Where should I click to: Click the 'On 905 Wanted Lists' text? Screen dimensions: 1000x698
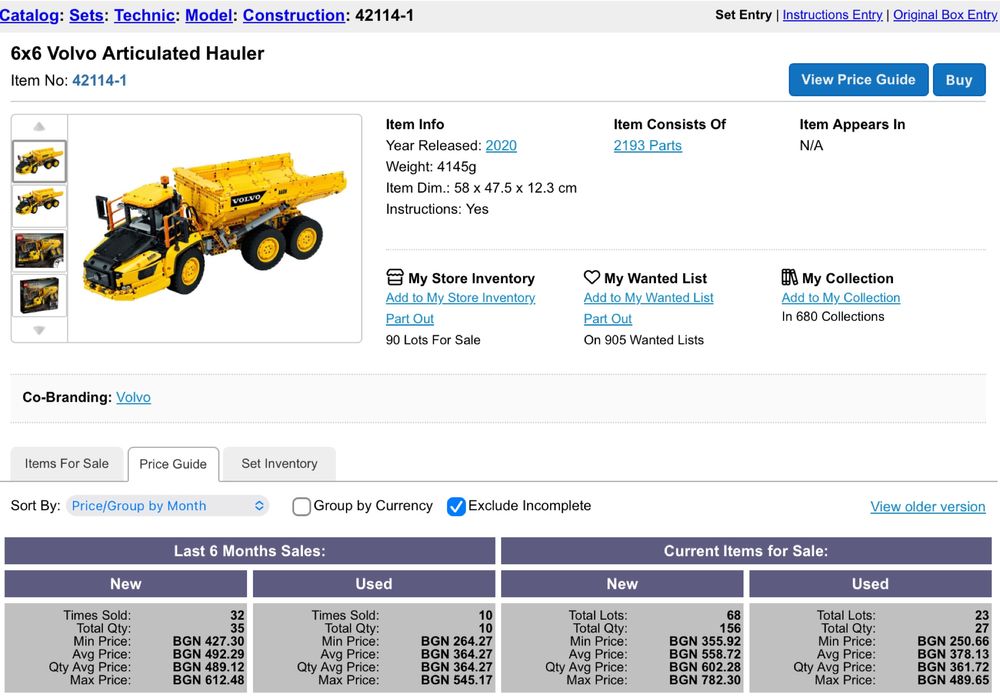tap(643, 340)
